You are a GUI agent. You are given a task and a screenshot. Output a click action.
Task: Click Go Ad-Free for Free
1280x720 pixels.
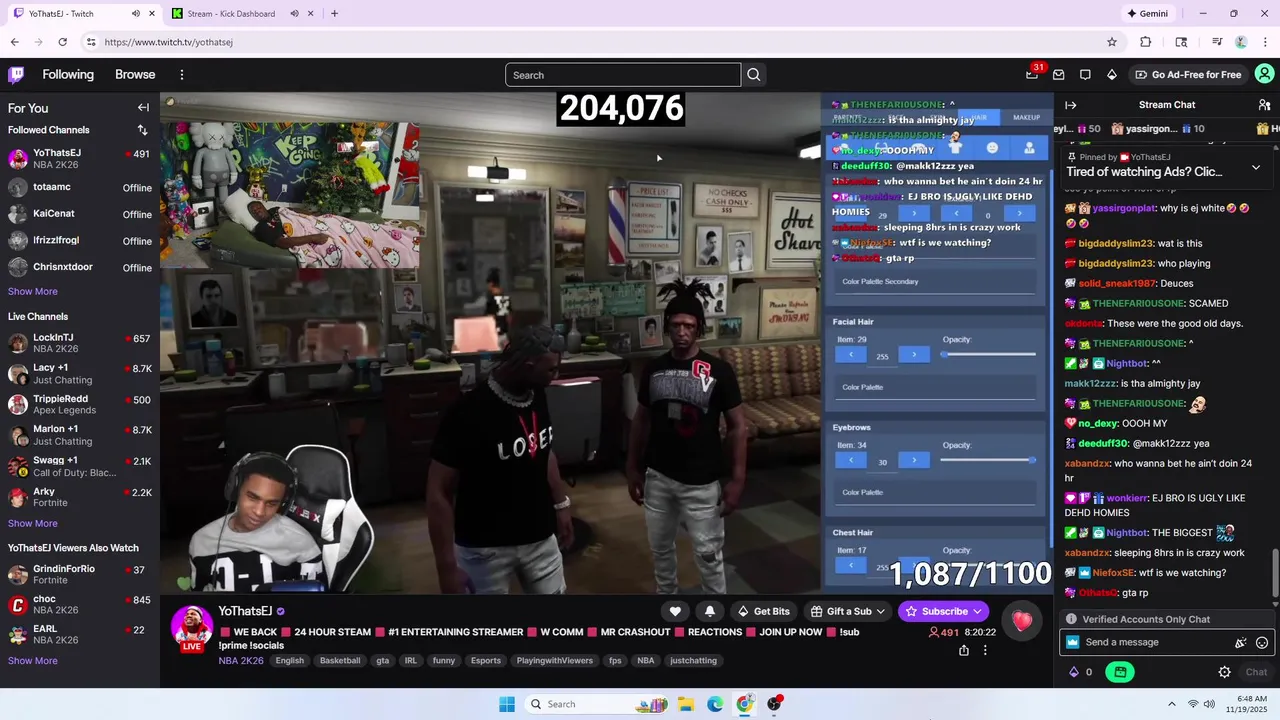(x=1188, y=74)
